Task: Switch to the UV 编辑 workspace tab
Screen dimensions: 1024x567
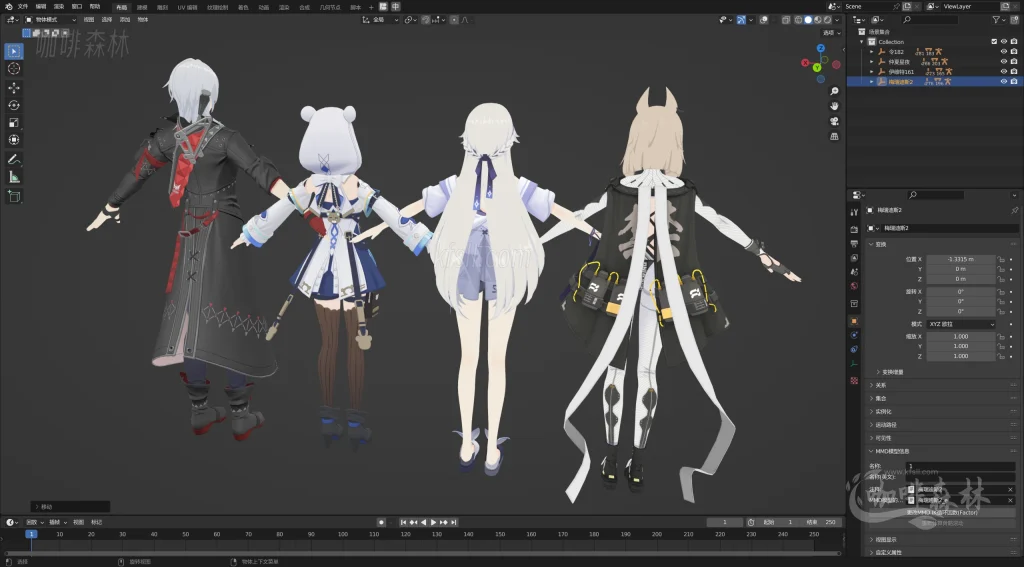Action: [x=187, y=7]
